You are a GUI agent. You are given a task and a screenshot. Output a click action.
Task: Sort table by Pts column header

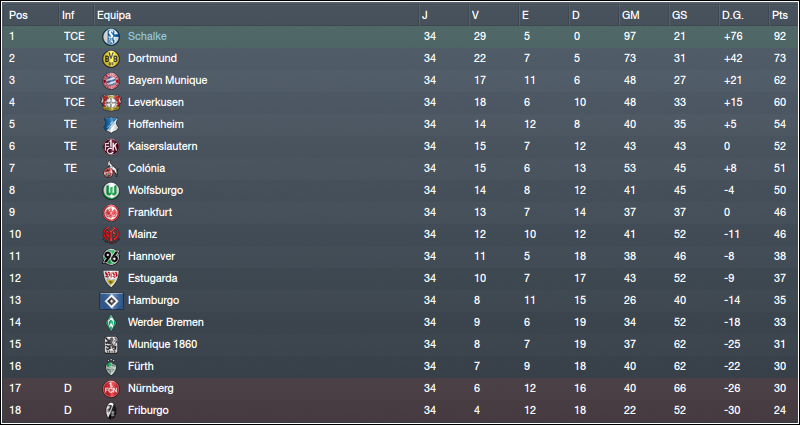click(x=780, y=15)
